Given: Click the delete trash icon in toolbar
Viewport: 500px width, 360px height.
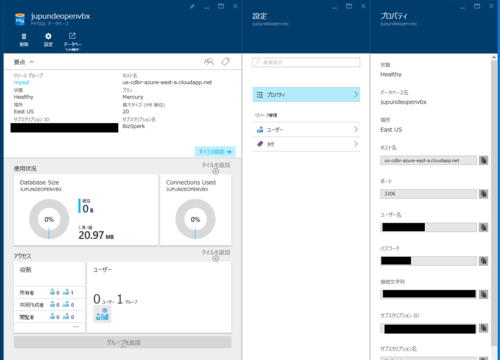Looking at the screenshot, I should (x=24, y=36).
